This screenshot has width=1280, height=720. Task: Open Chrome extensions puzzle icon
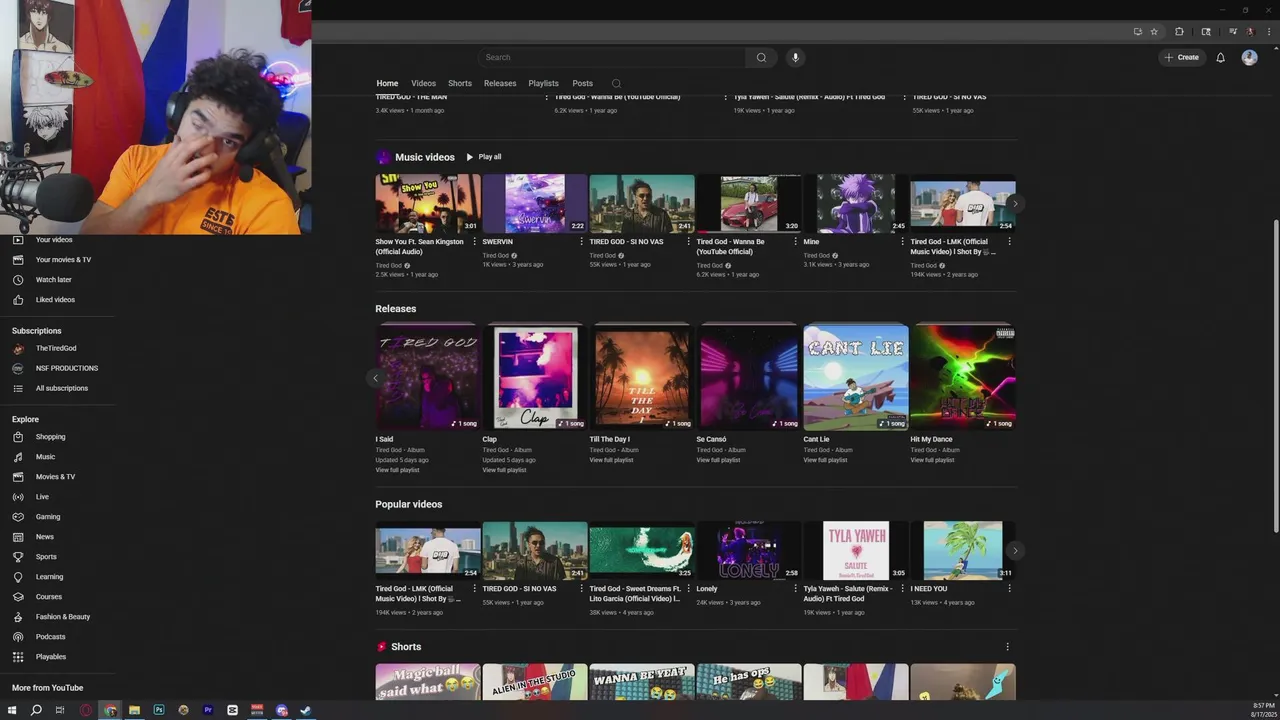(x=1179, y=32)
